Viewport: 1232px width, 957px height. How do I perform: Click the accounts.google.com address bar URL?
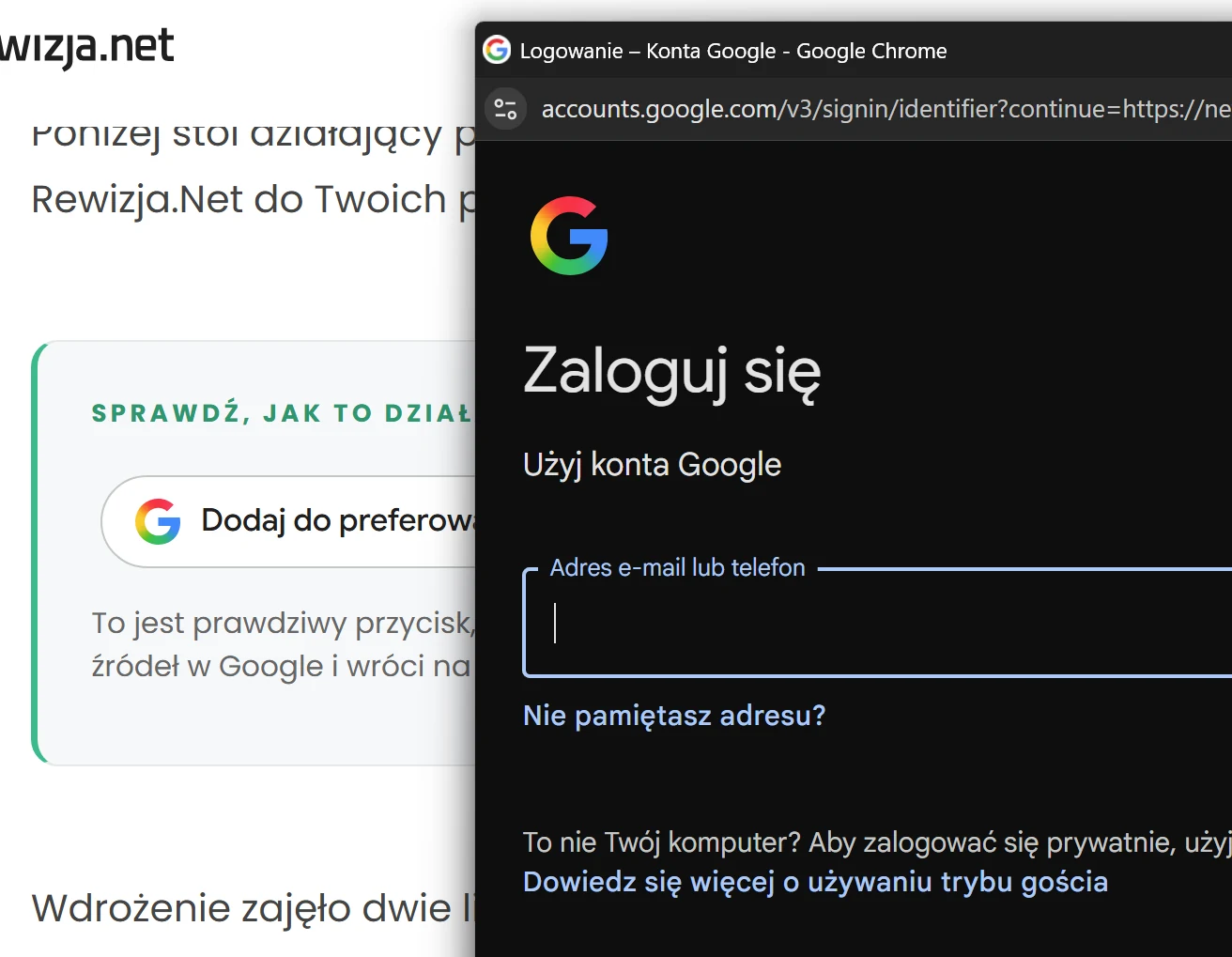(885, 109)
